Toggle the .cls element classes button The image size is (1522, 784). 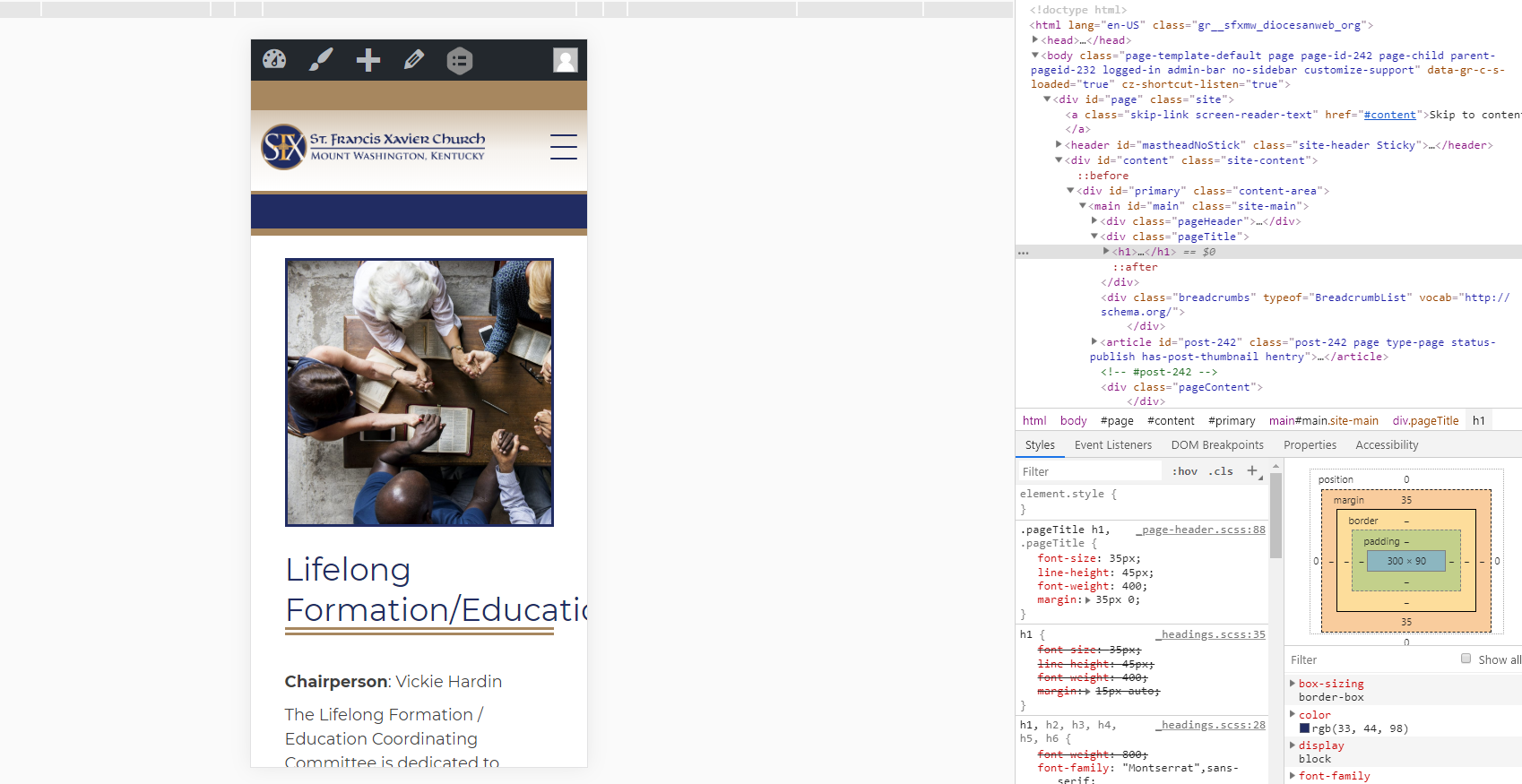pyautogui.click(x=1221, y=471)
